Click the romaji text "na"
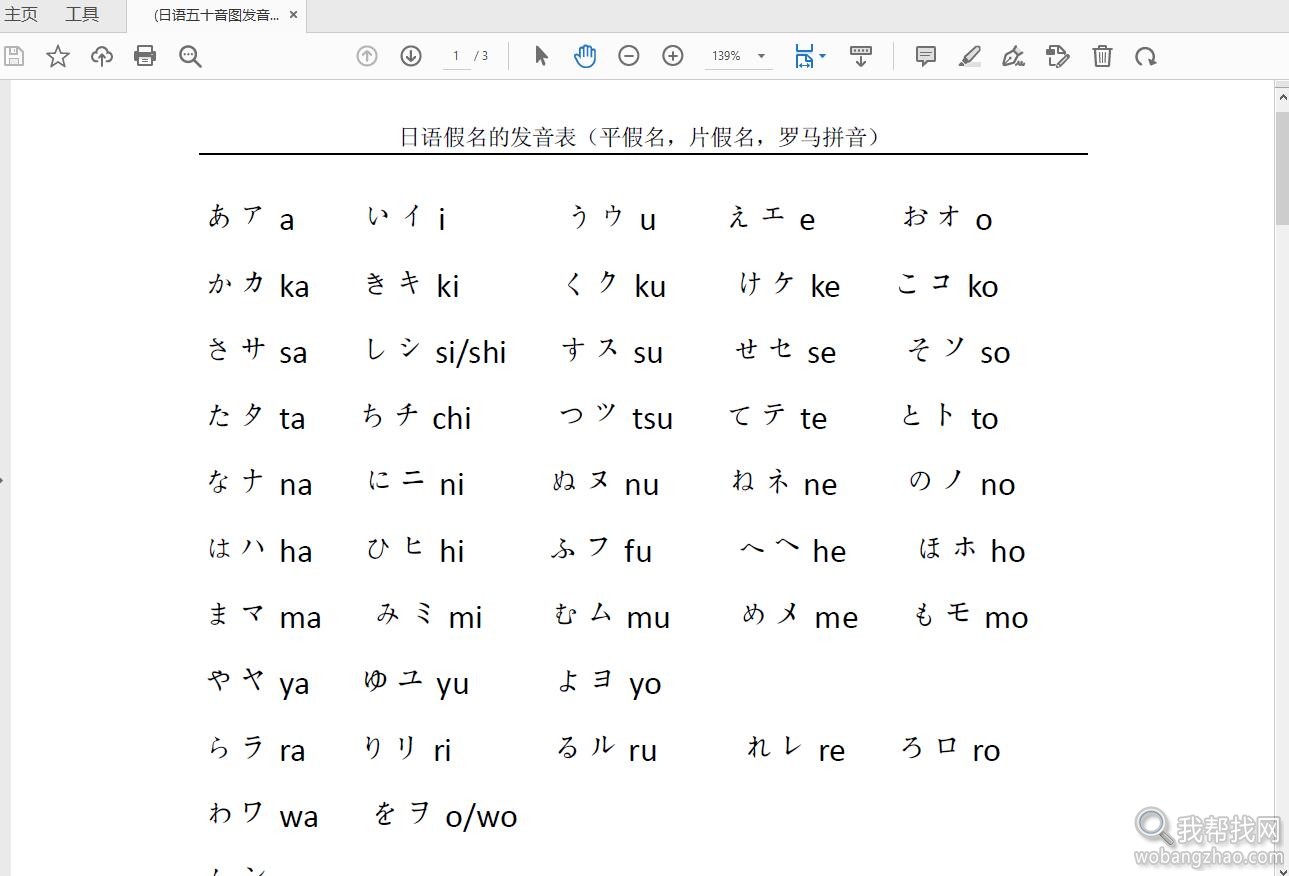Screen dimensions: 1289x876 click(x=296, y=486)
